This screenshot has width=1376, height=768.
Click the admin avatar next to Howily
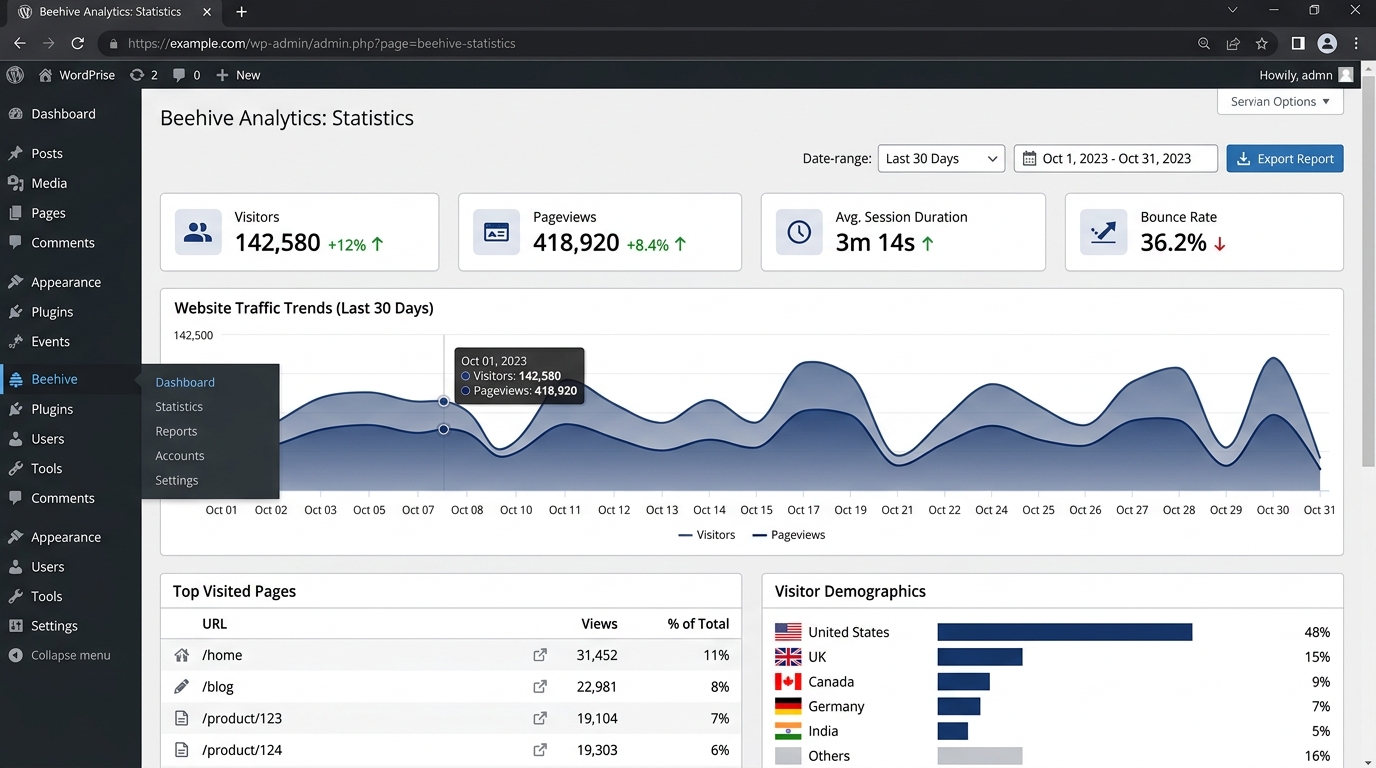(x=1346, y=75)
